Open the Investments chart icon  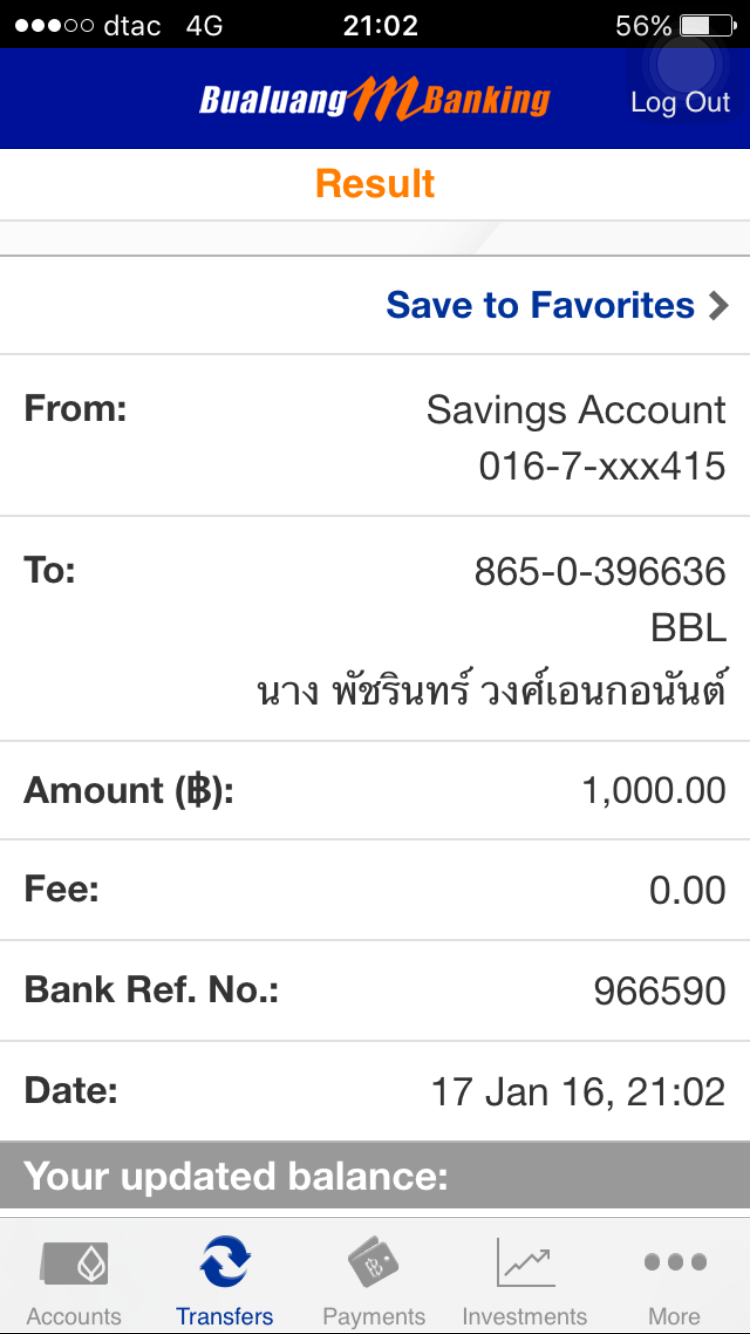pos(524,1263)
